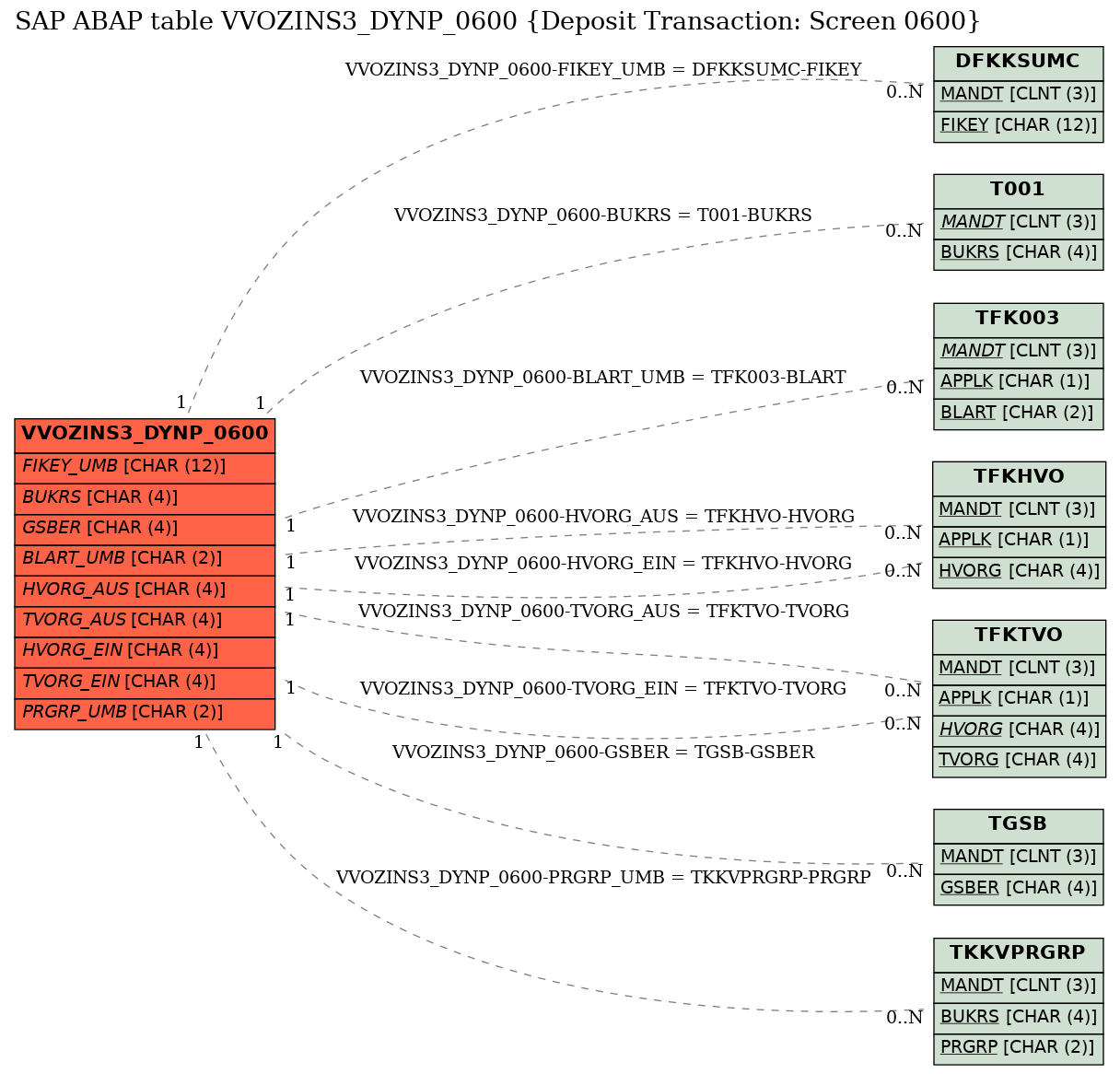Click the BLART_UMB = TFK003-BLART relation label
This screenshot has height=1074, width=1120.
tap(603, 378)
